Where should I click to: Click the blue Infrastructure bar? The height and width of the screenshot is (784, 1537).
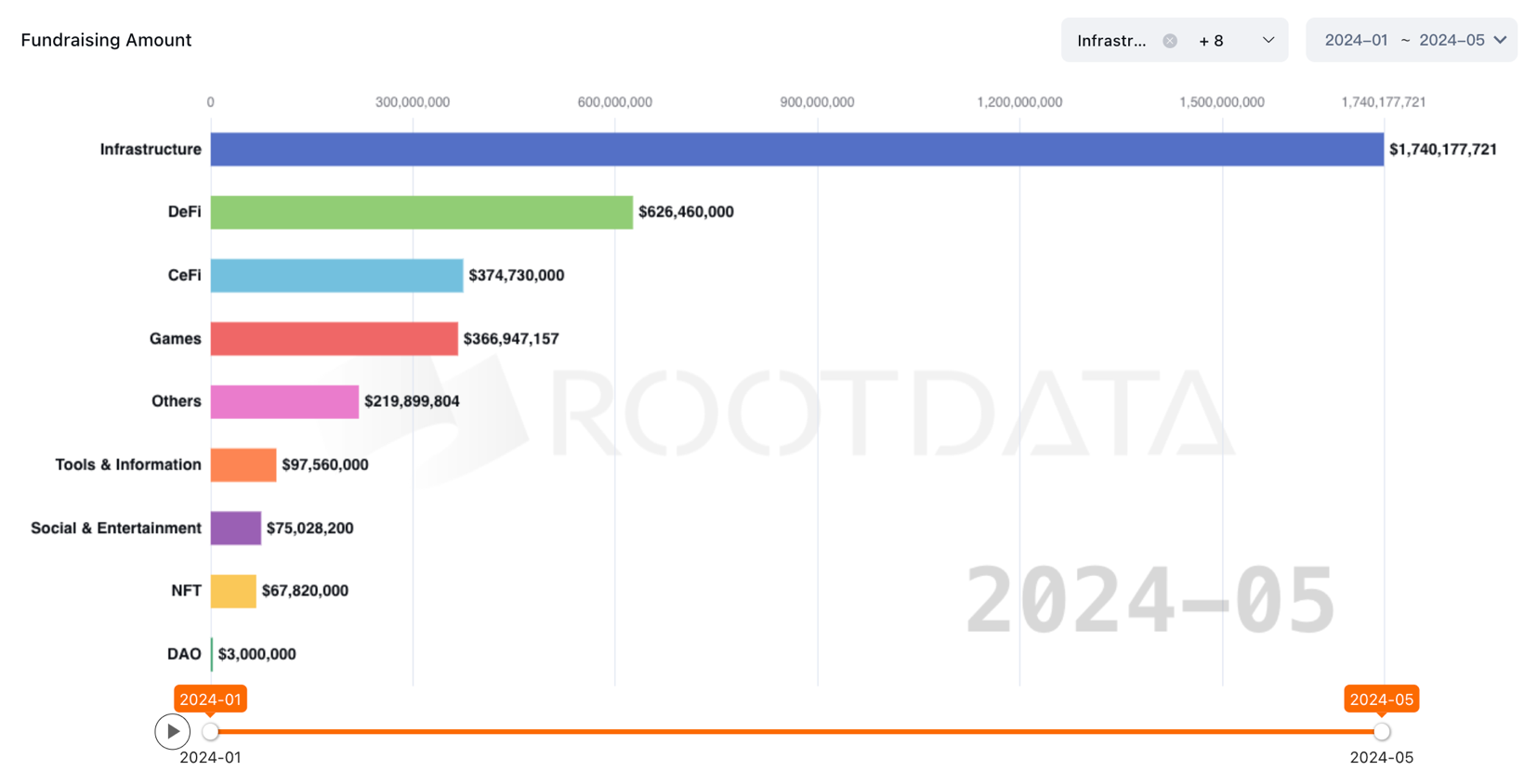pyautogui.click(x=797, y=150)
